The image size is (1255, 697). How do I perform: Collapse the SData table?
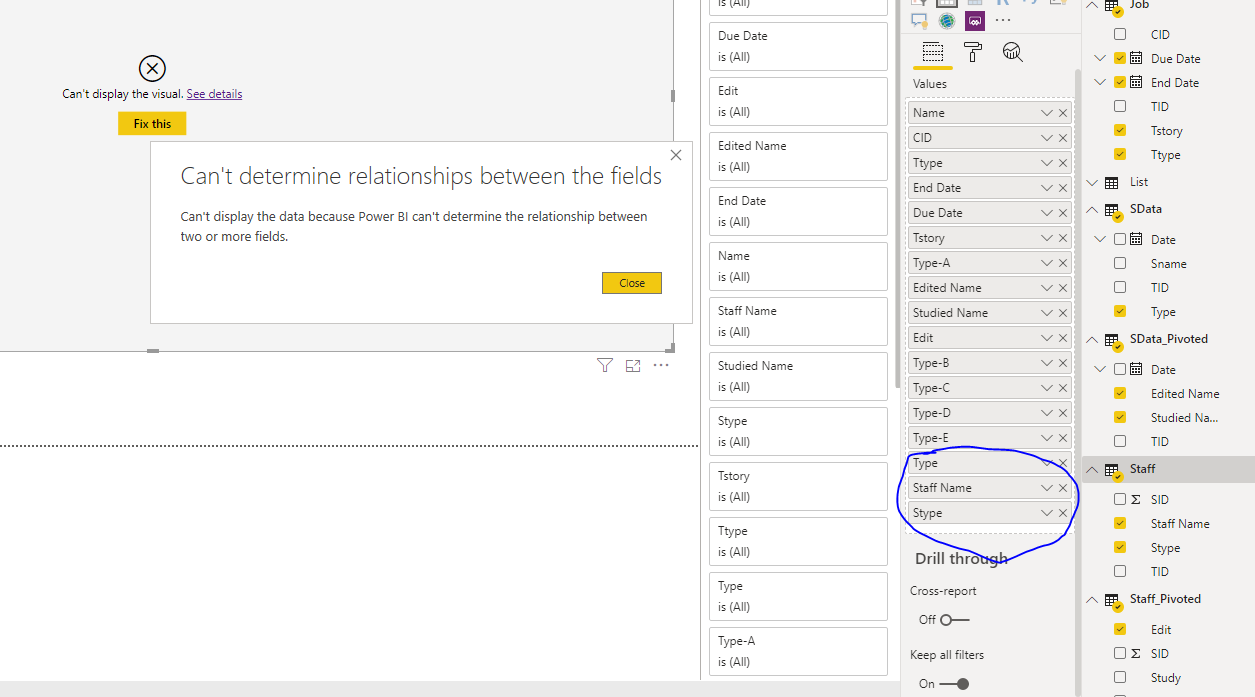tap(1091, 209)
